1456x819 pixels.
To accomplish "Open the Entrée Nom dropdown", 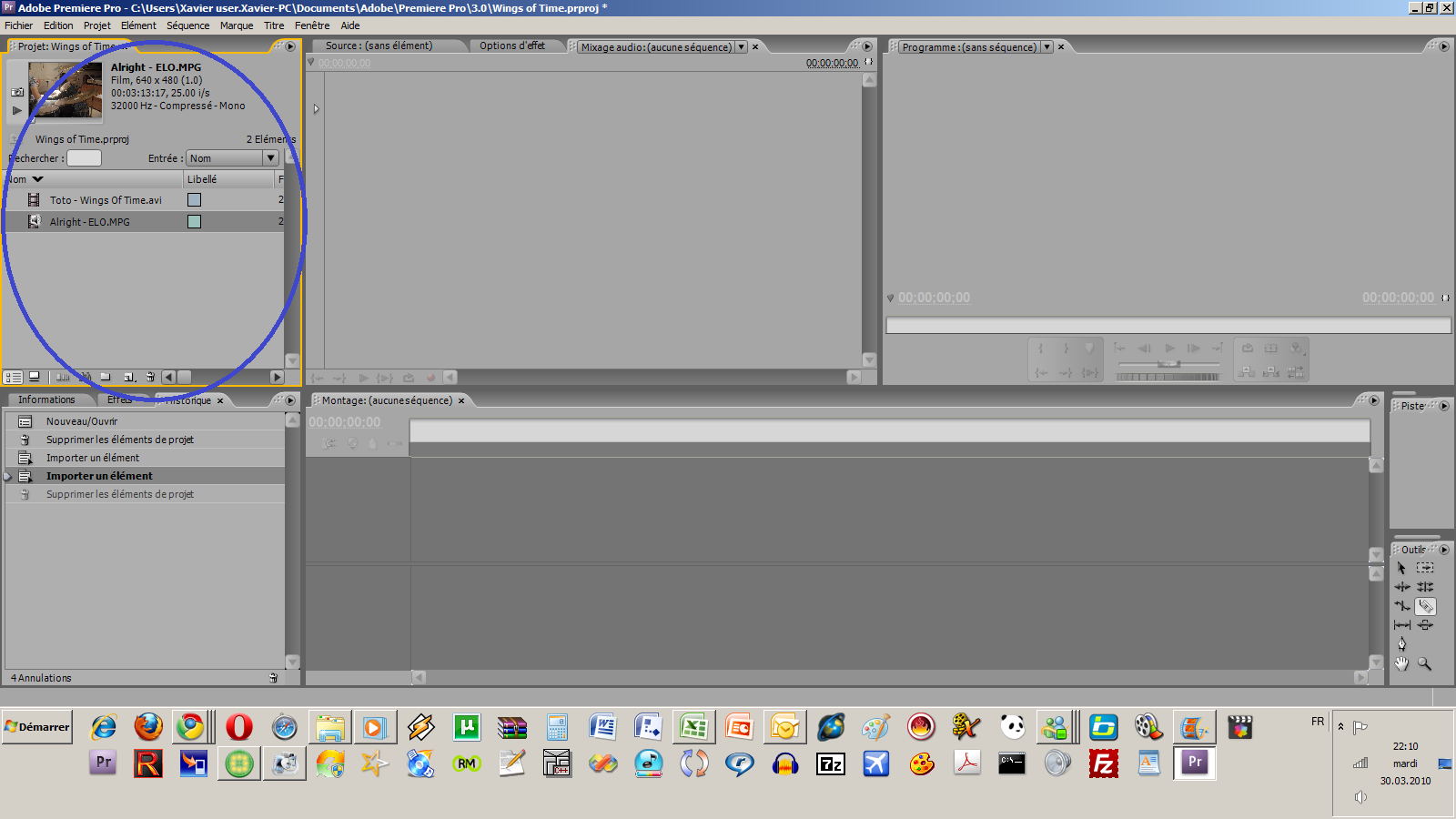I will coord(232,158).
